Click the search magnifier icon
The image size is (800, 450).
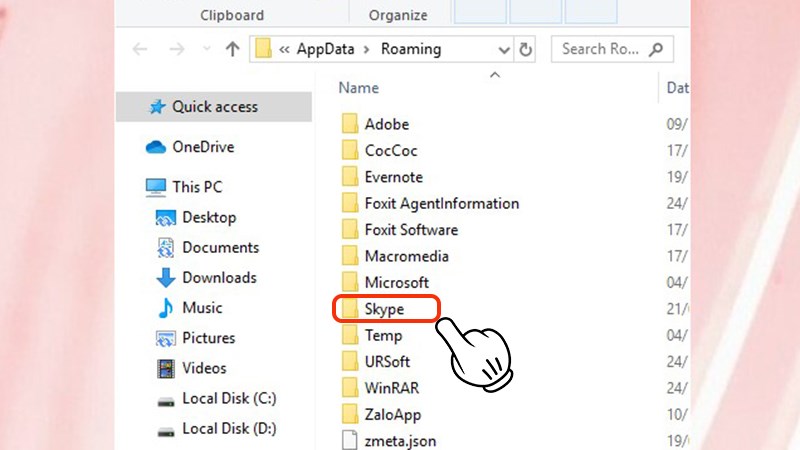(656, 49)
